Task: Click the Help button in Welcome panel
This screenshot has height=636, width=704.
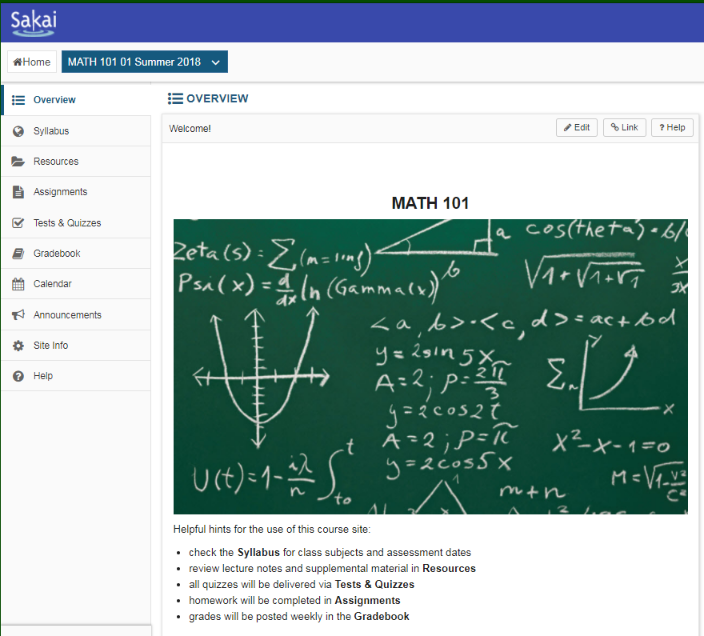Action: pyautogui.click(x=673, y=127)
